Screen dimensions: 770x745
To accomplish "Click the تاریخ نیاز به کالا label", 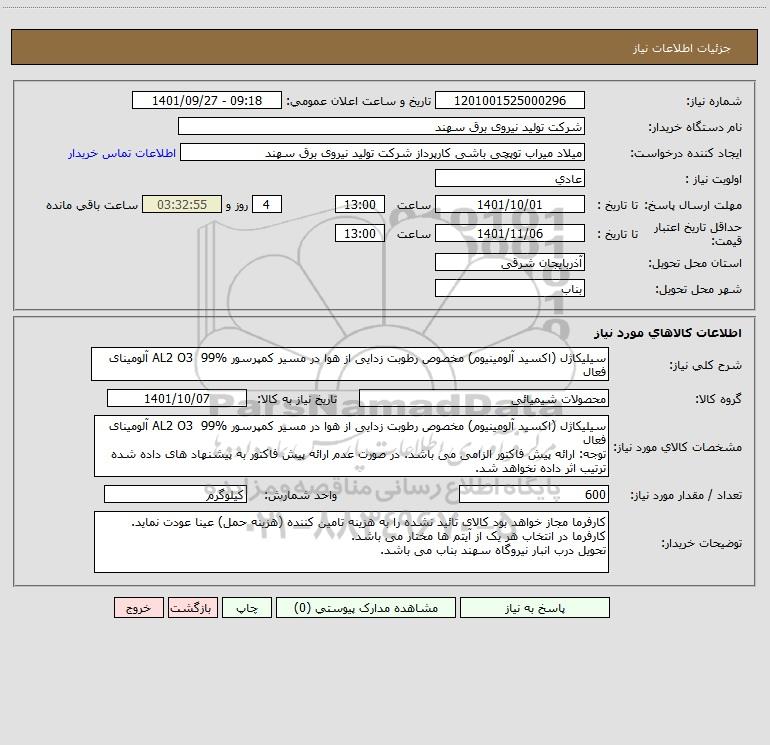I will (x=297, y=399).
